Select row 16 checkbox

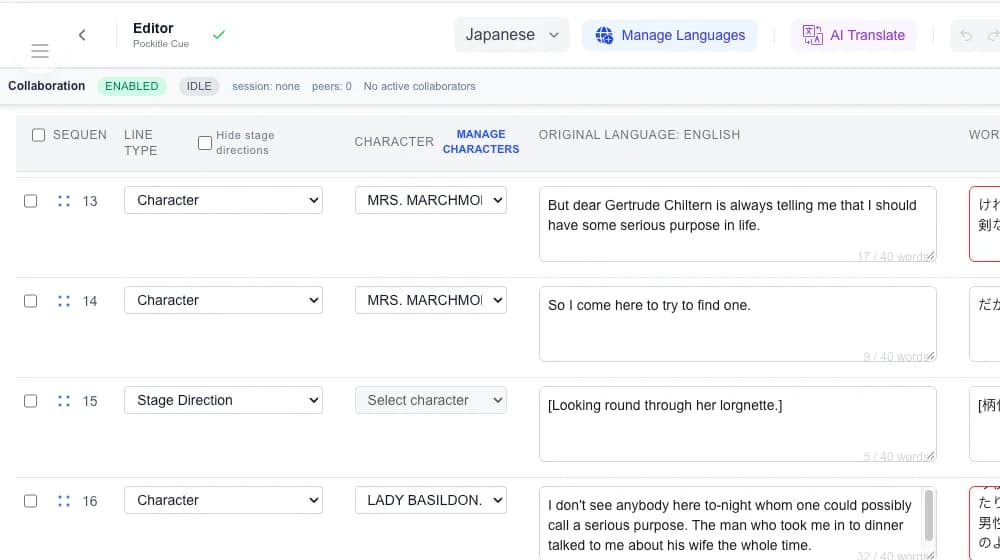pyautogui.click(x=31, y=501)
